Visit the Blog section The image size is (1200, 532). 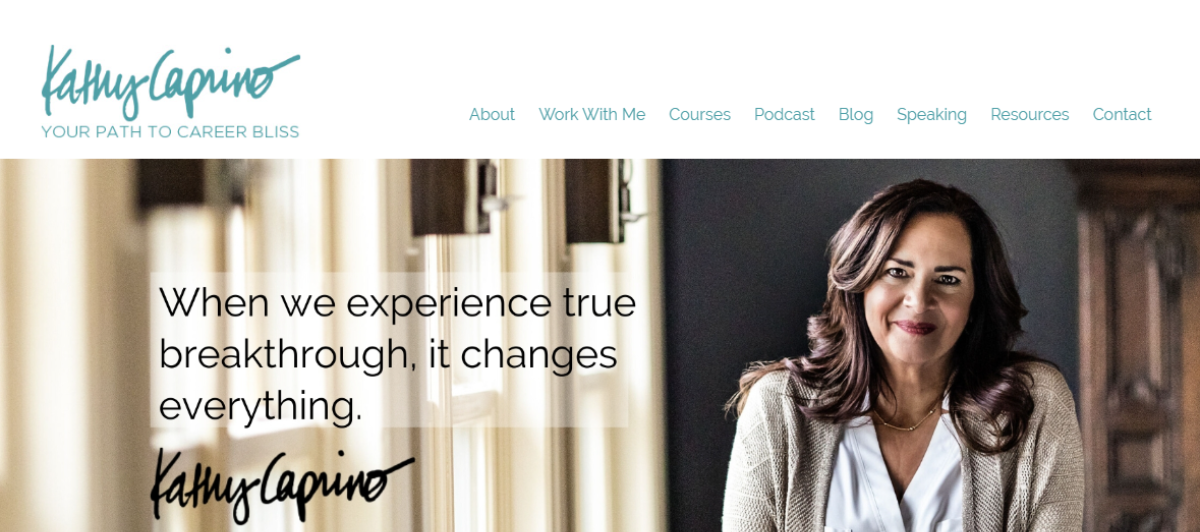tap(856, 114)
